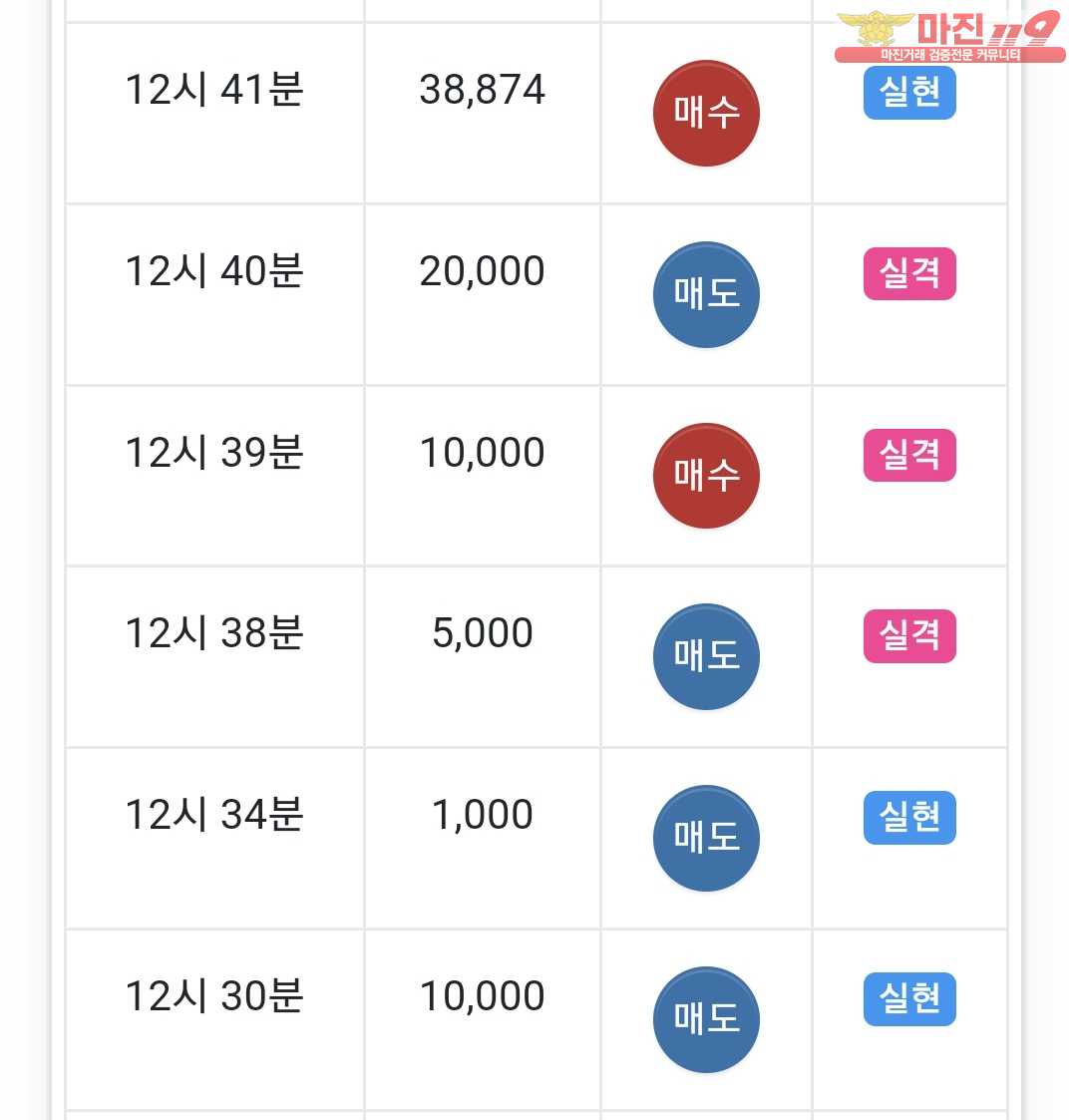
Task: Click the 5,000 amount cell
Action: 482,657
